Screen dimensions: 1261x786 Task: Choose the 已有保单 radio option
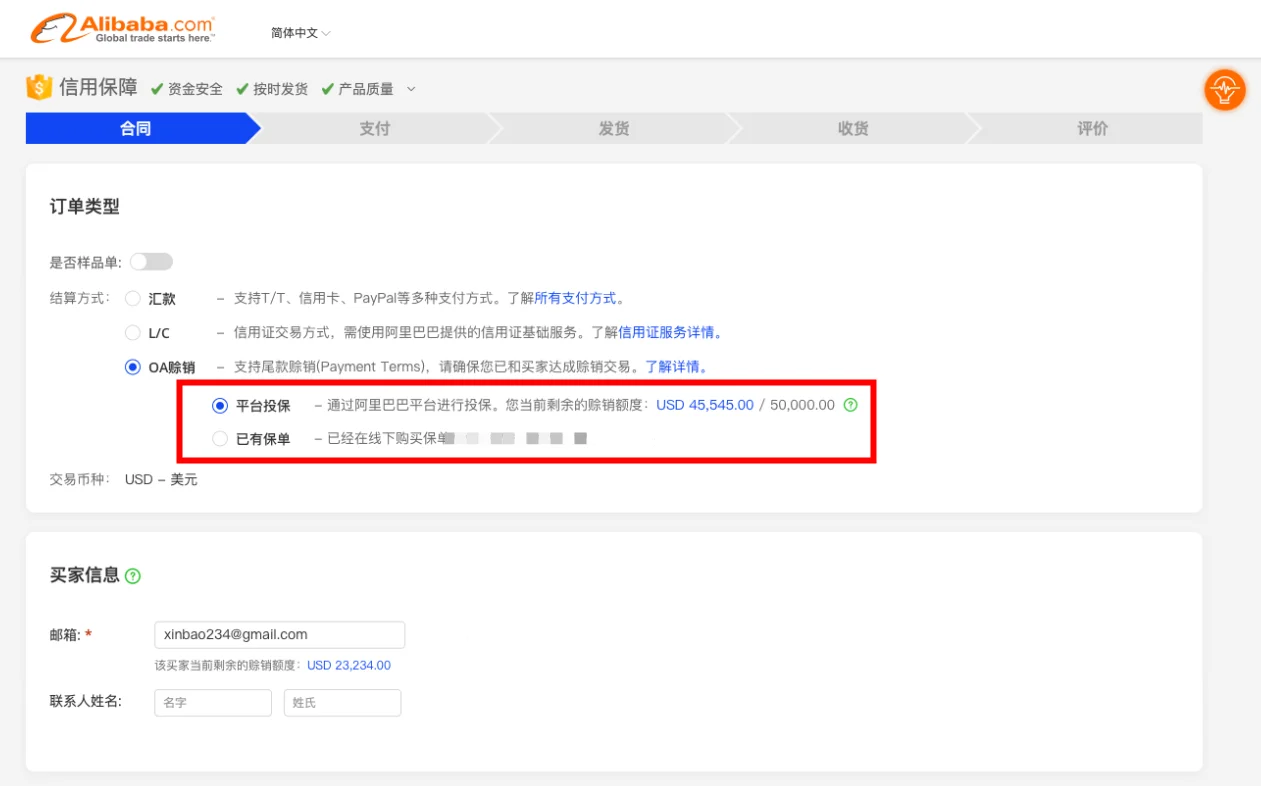(x=220, y=438)
